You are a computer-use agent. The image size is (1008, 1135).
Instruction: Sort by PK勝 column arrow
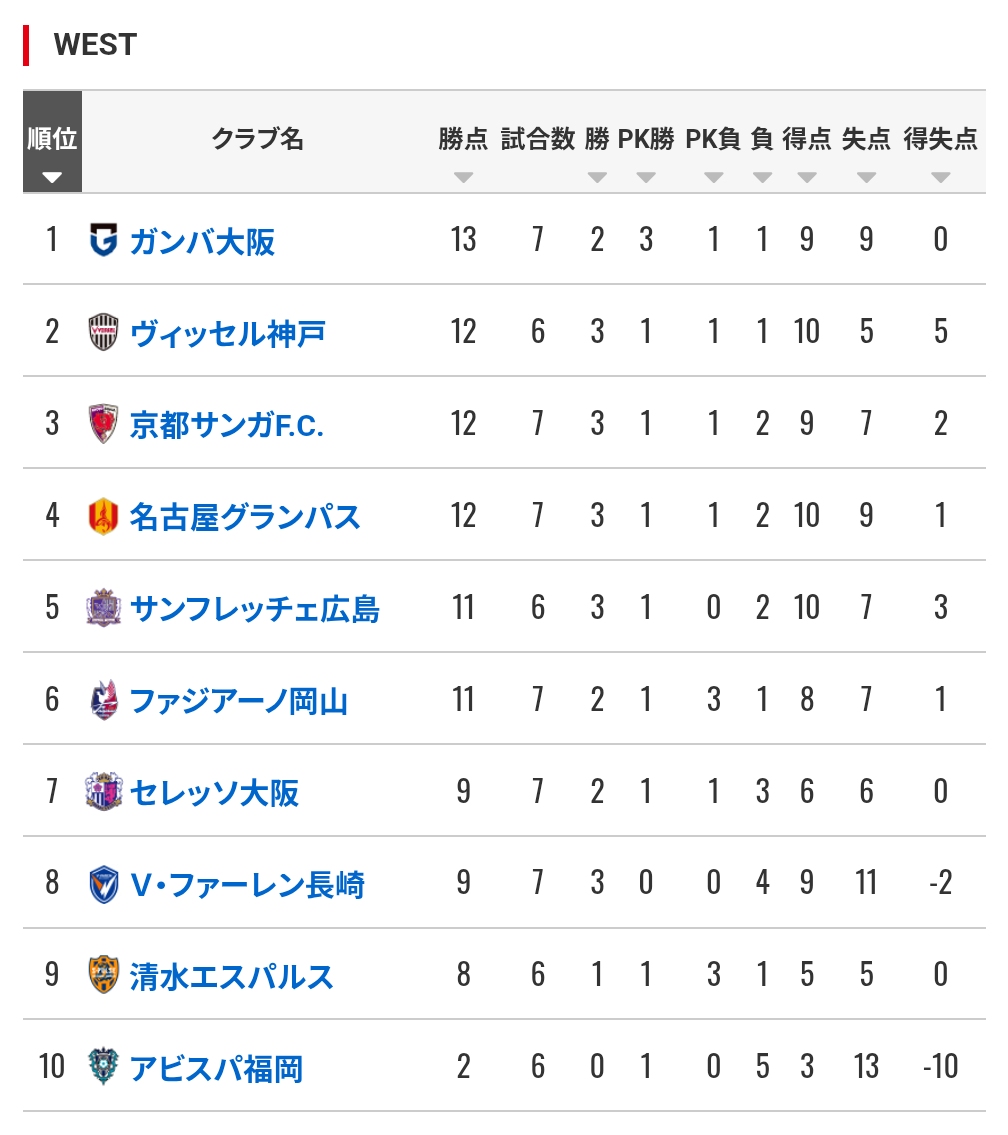[646, 178]
